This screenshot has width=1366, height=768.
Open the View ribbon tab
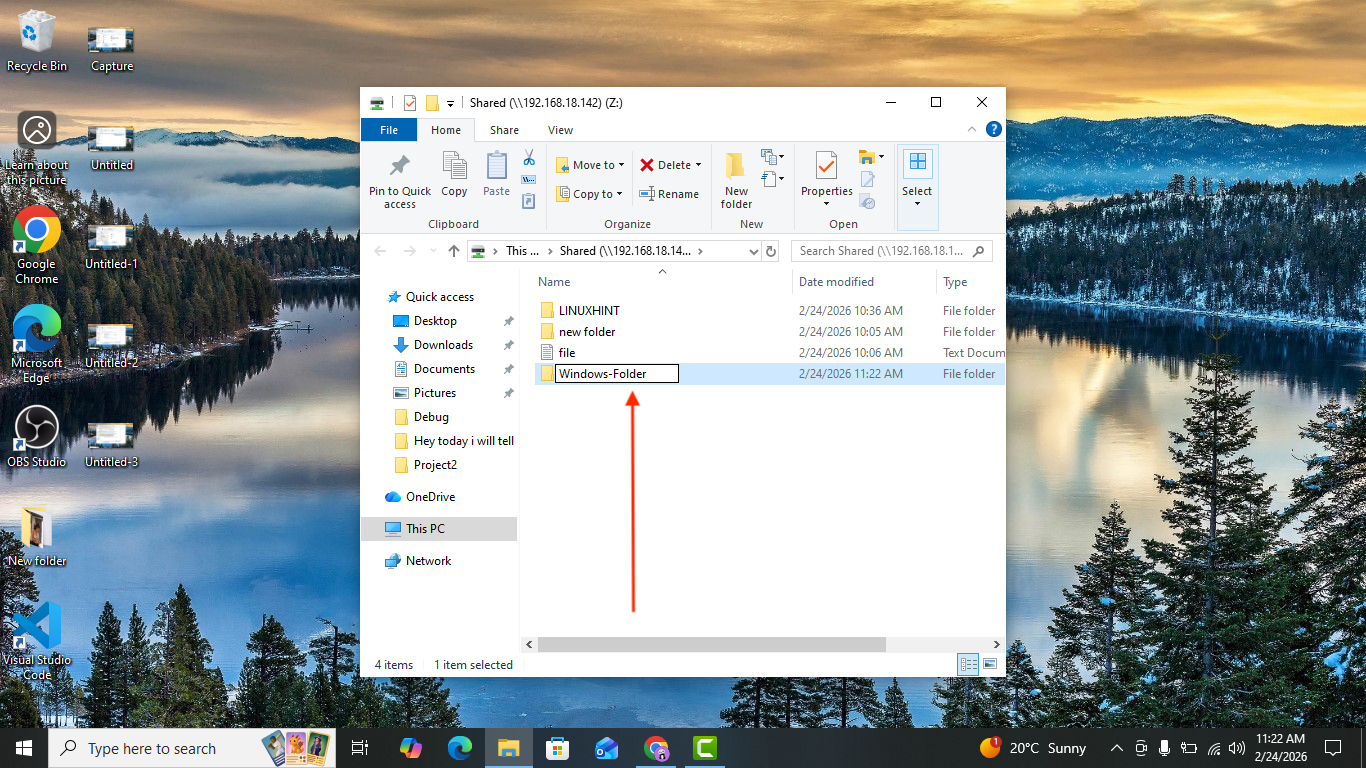(560, 130)
